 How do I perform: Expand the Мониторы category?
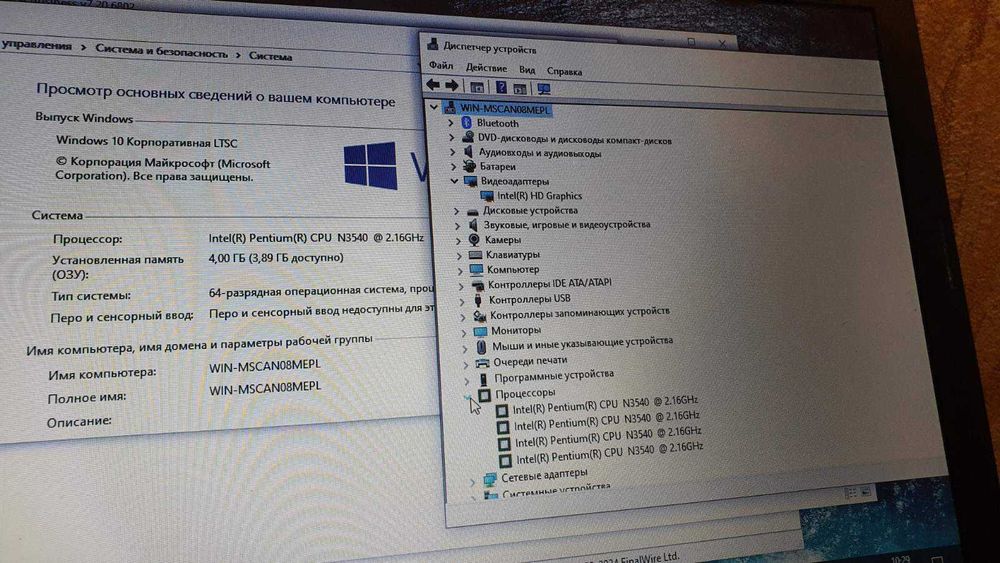point(464,332)
